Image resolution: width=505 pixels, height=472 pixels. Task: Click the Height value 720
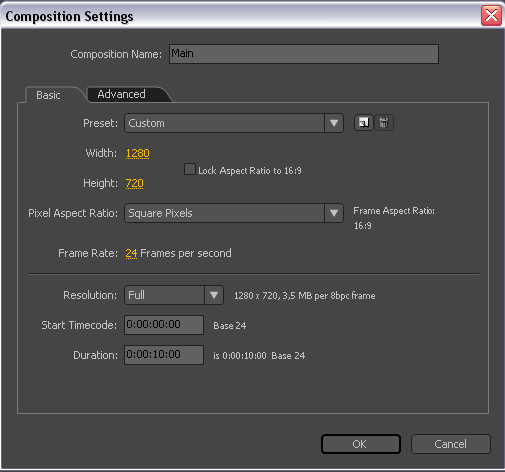tap(134, 183)
